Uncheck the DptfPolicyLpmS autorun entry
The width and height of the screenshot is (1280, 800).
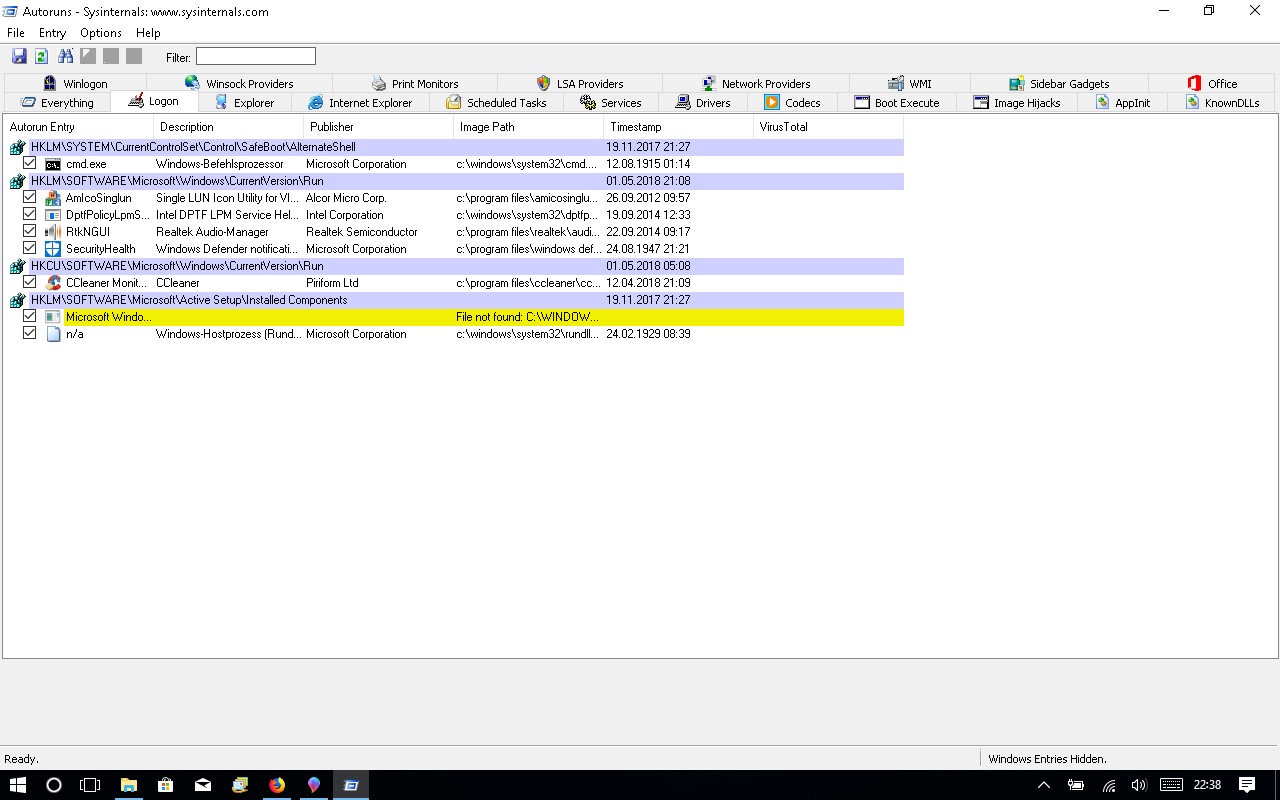(x=30, y=214)
